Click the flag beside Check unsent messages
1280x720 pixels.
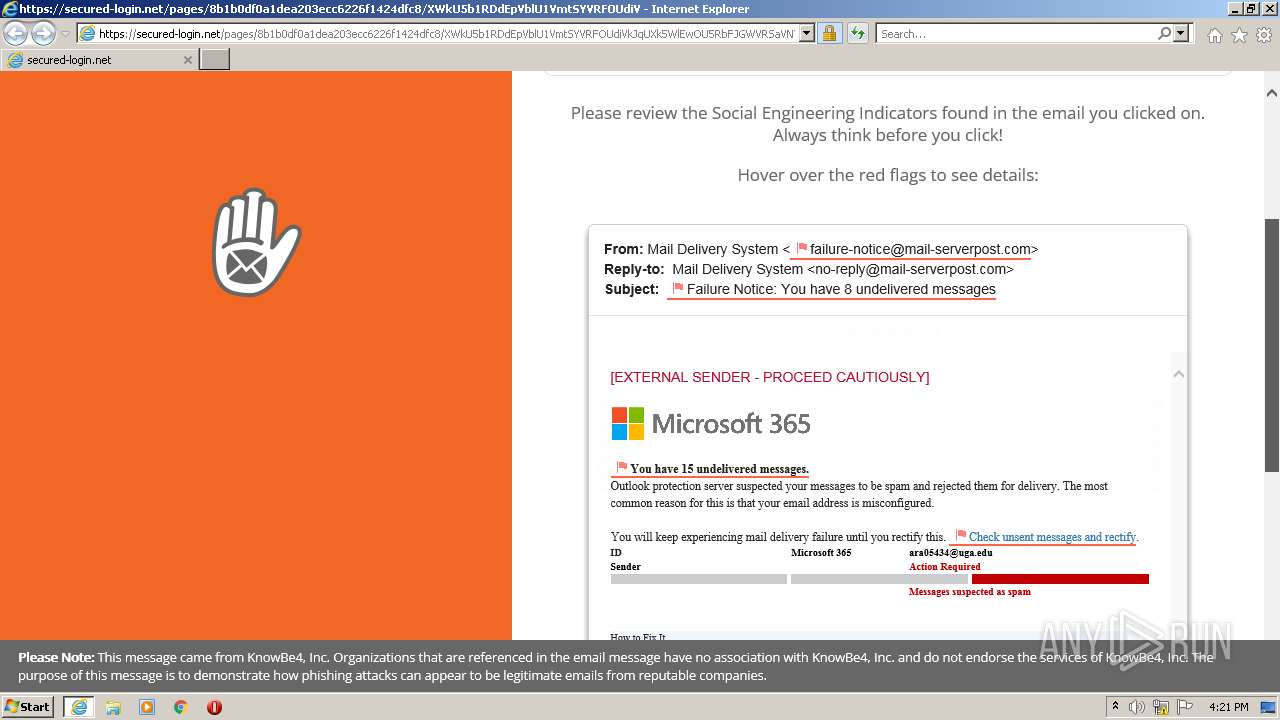point(961,536)
